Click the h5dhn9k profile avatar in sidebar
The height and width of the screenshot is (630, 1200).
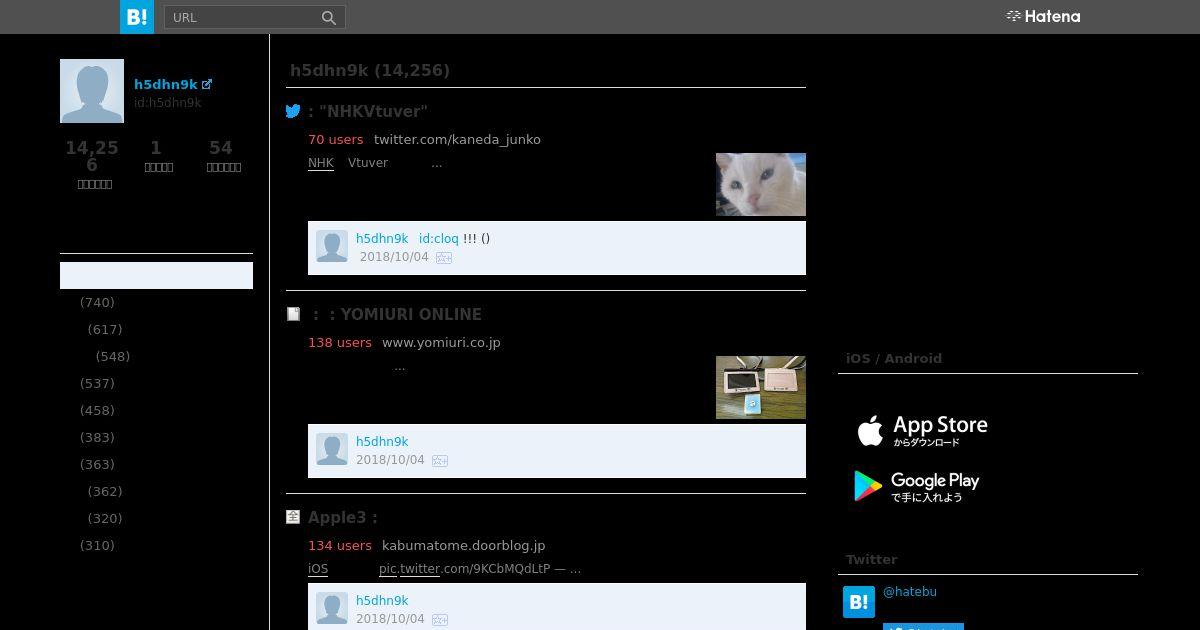pyautogui.click(x=92, y=91)
